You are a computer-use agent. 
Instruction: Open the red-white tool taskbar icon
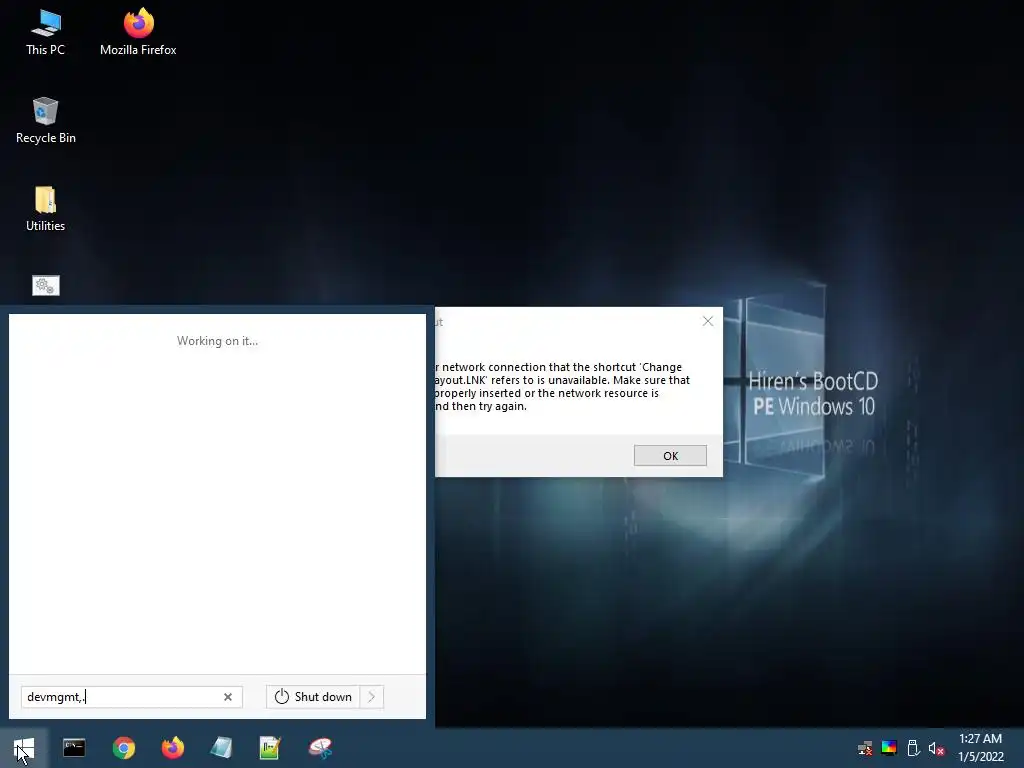tap(319, 748)
